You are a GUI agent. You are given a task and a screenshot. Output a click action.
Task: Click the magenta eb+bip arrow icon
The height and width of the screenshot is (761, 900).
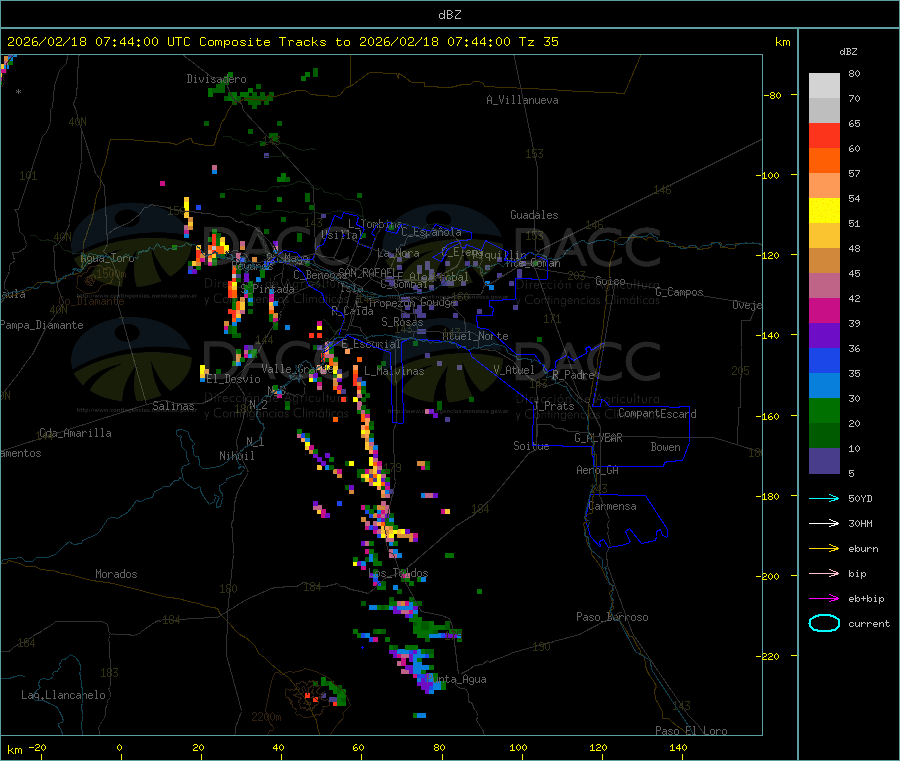(x=824, y=599)
